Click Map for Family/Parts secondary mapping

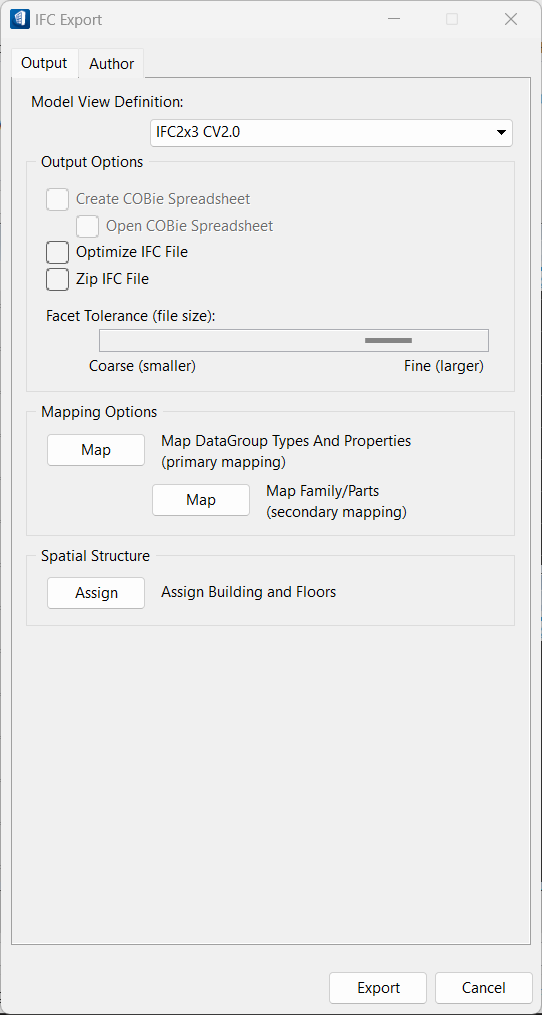[x=201, y=500]
